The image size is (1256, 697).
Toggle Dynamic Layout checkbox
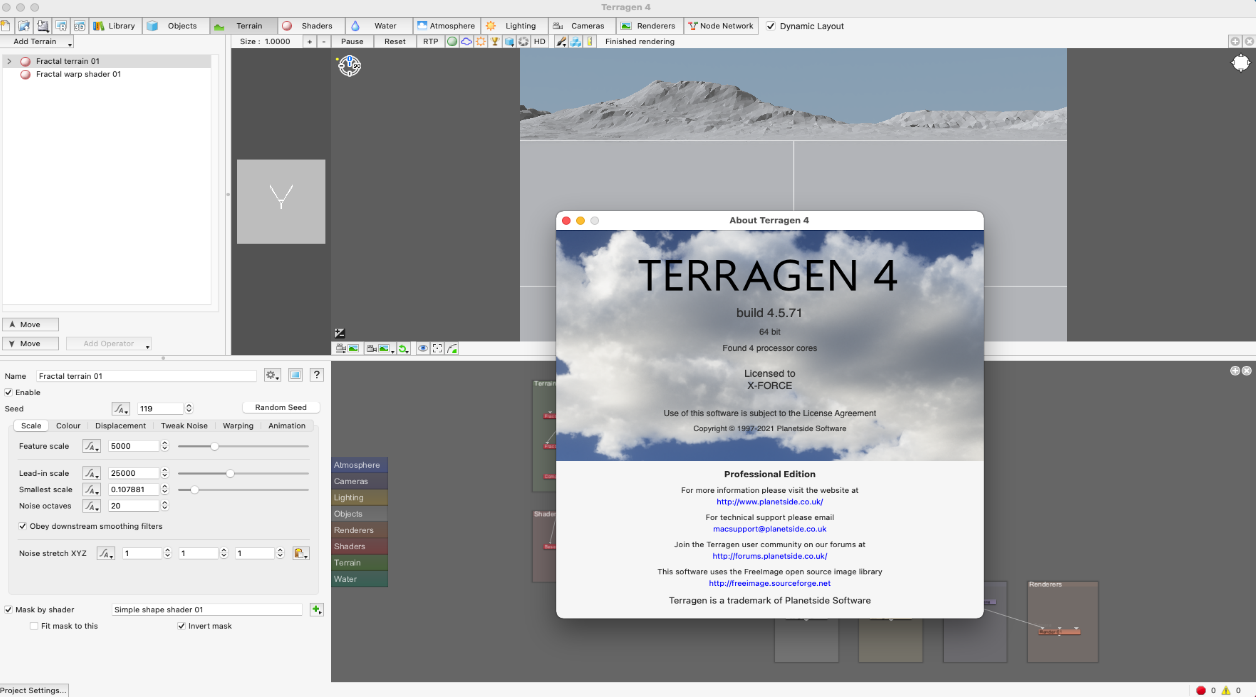pyautogui.click(x=771, y=26)
